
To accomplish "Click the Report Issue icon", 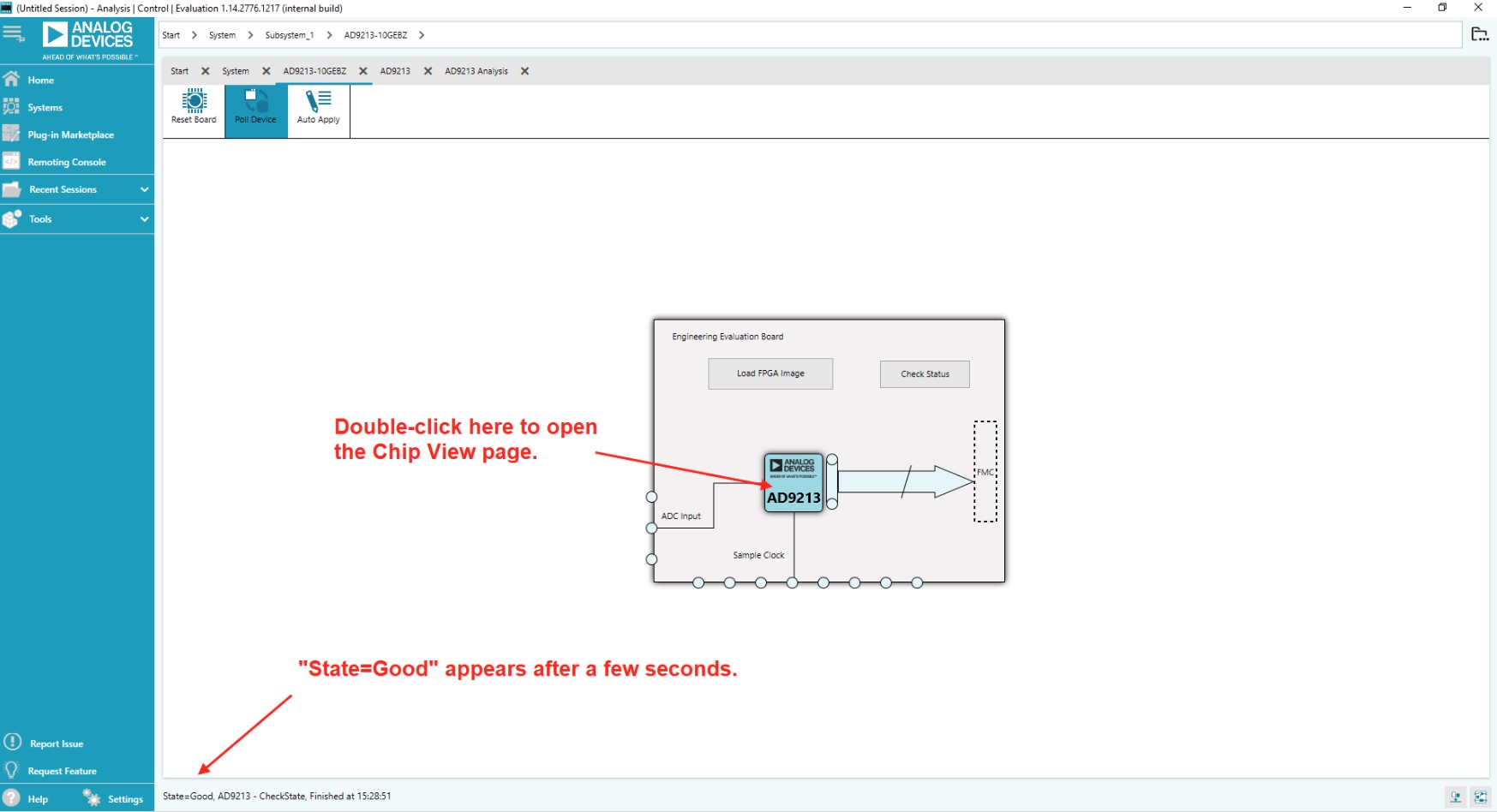I will [x=13, y=743].
